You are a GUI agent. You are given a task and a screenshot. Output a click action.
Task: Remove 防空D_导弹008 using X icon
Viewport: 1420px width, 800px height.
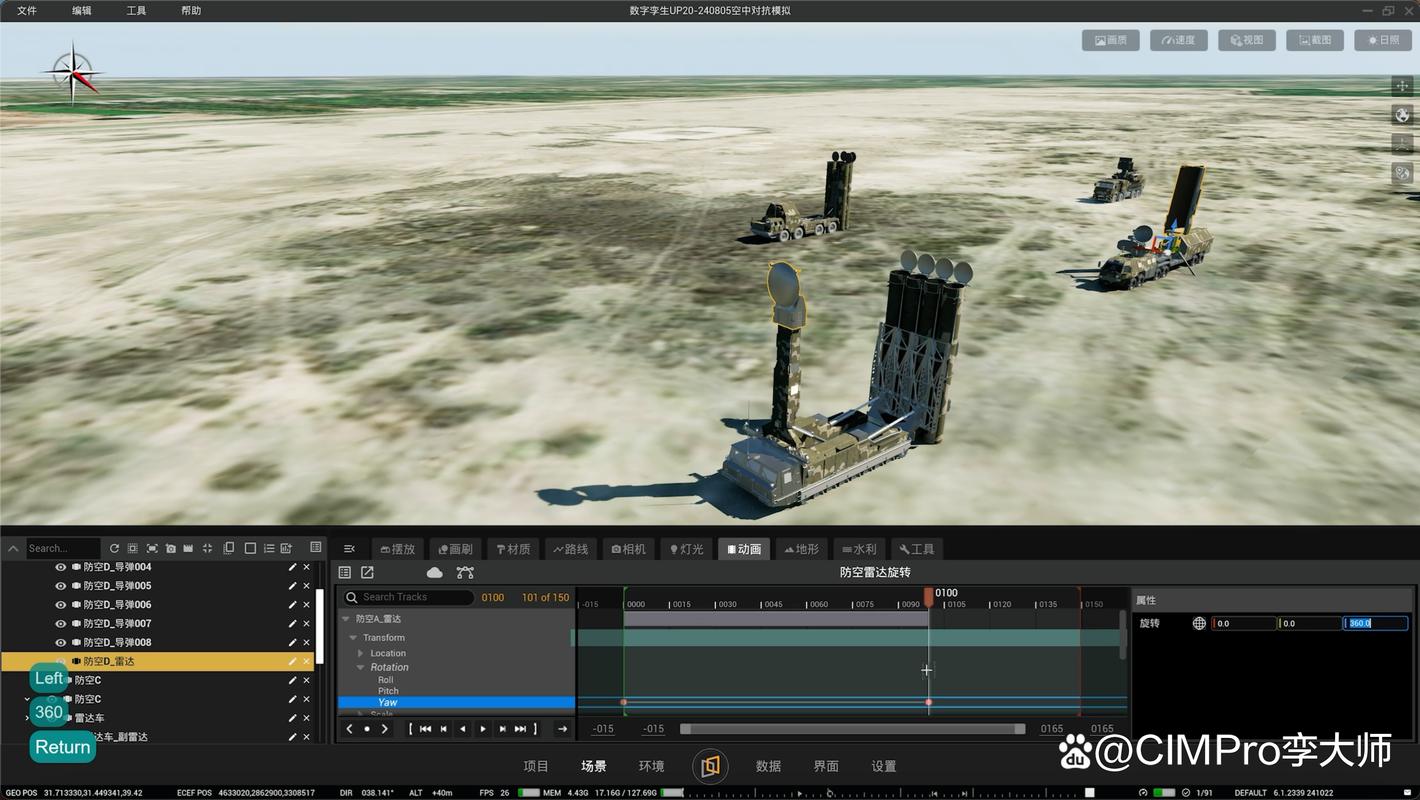(x=307, y=642)
